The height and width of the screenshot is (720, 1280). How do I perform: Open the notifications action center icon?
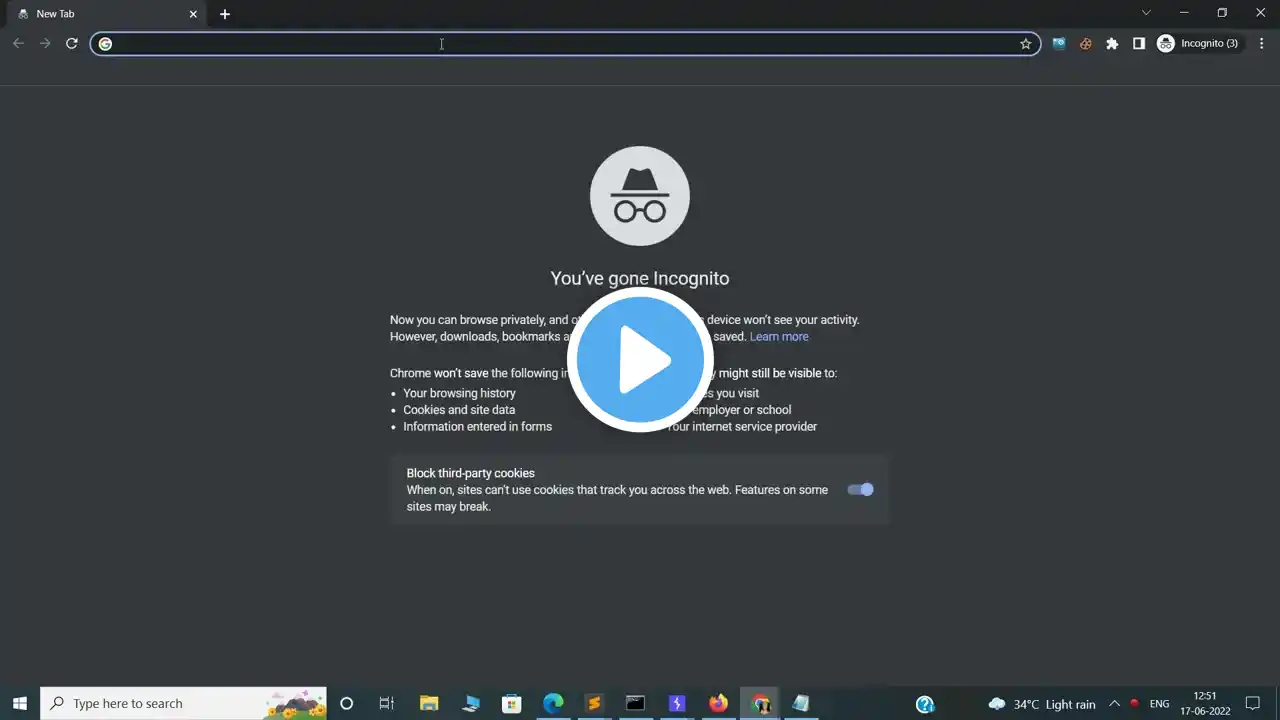(x=1253, y=704)
